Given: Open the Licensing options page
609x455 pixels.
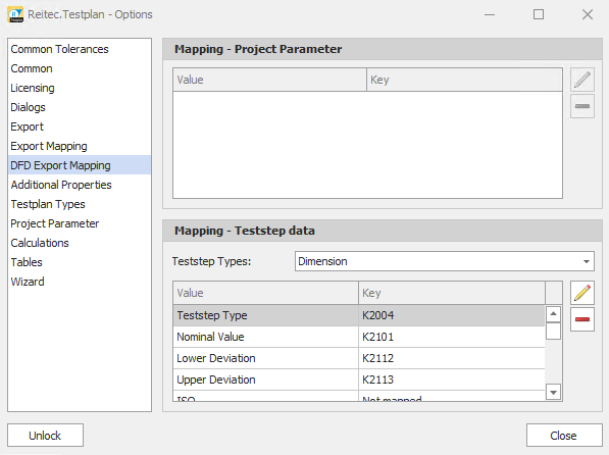Looking at the screenshot, I should [x=33, y=88].
